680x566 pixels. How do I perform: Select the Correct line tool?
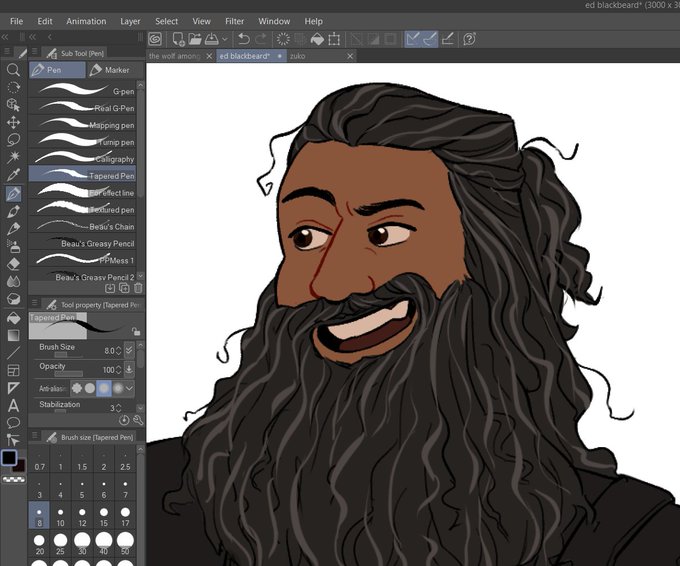(x=13, y=440)
